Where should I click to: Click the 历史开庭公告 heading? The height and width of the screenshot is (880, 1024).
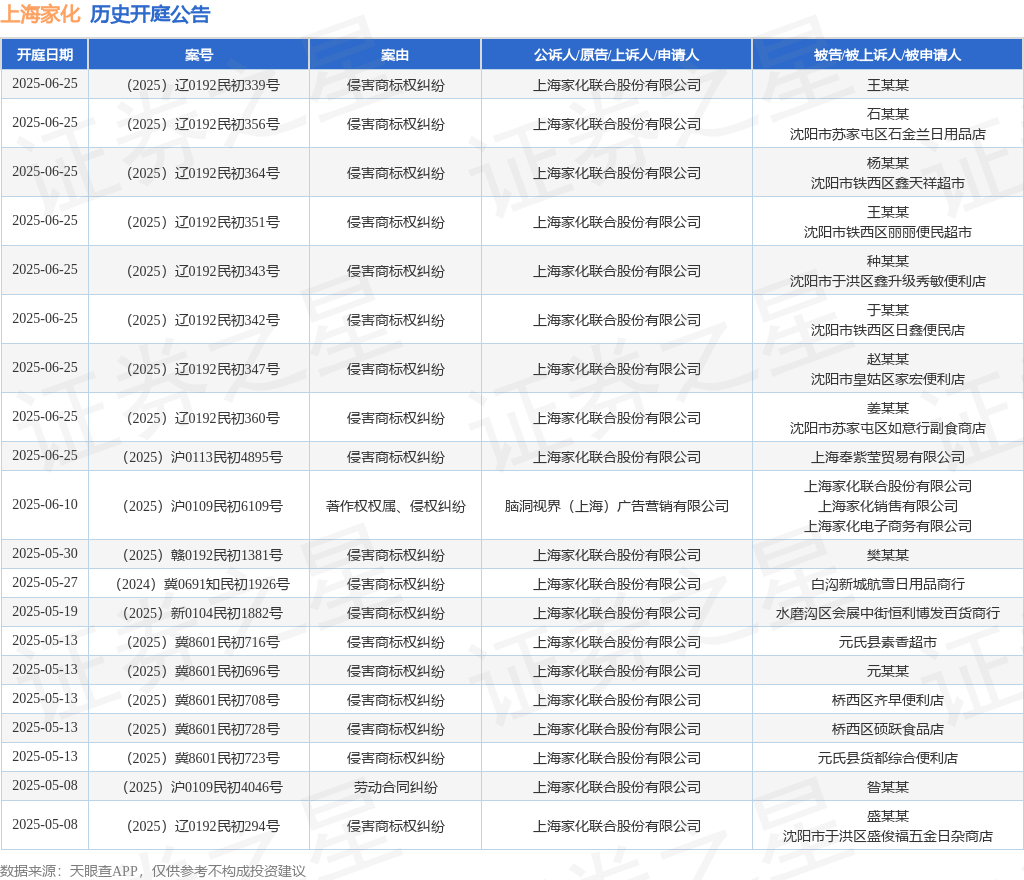click(x=150, y=14)
